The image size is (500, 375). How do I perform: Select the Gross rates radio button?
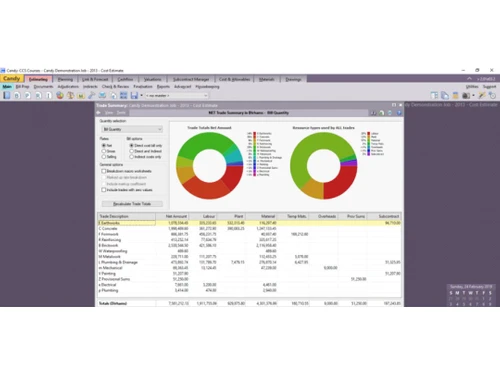point(104,151)
